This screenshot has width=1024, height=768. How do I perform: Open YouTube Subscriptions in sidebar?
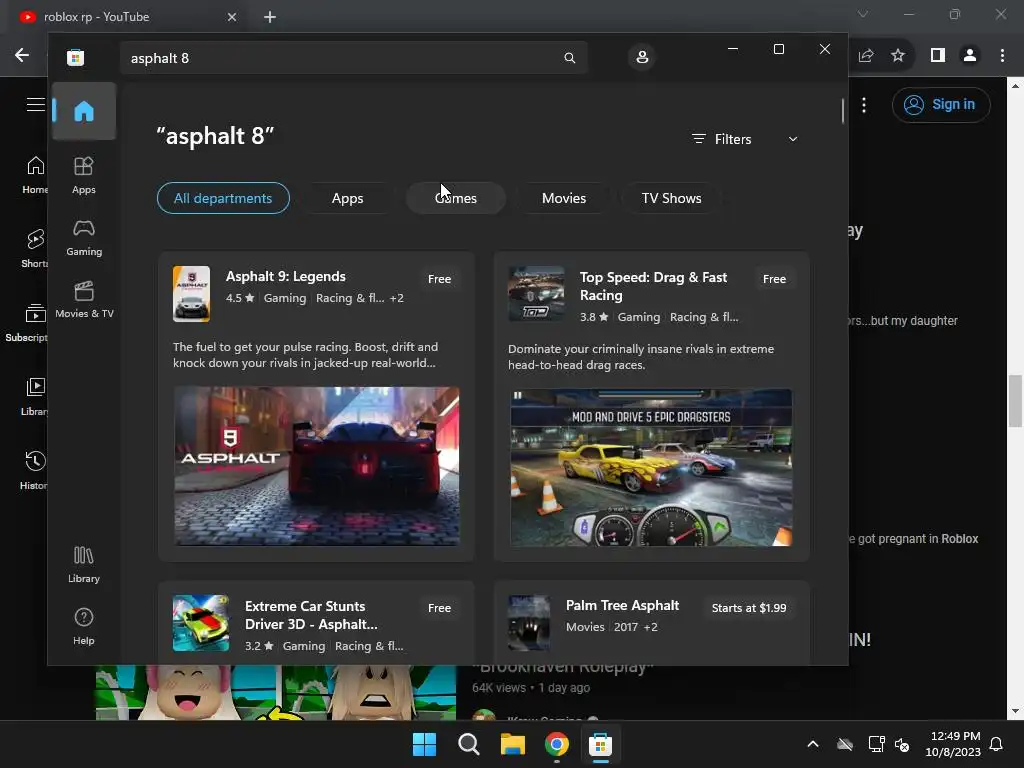point(26,322)
